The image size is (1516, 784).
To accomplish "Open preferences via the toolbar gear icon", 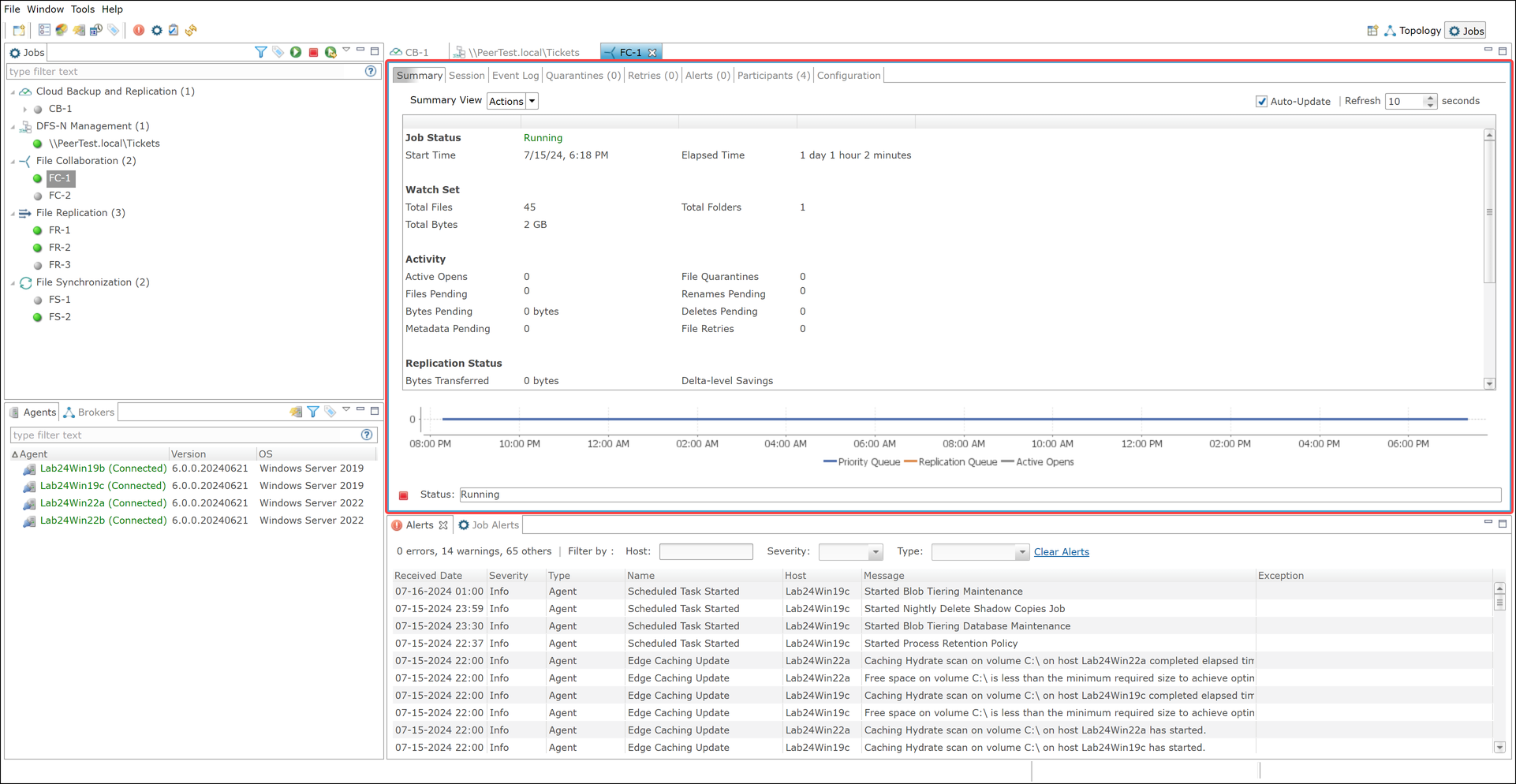I will pos(157,30).
